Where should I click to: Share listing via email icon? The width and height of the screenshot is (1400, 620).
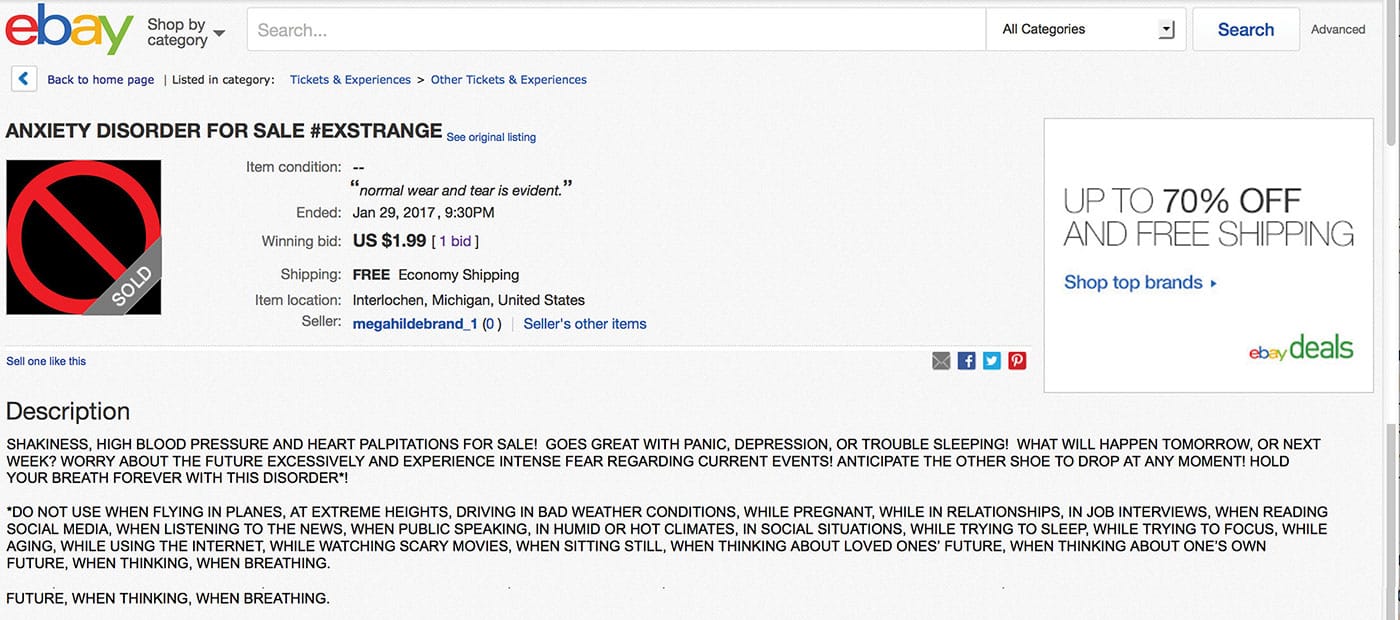coord(941,361)
